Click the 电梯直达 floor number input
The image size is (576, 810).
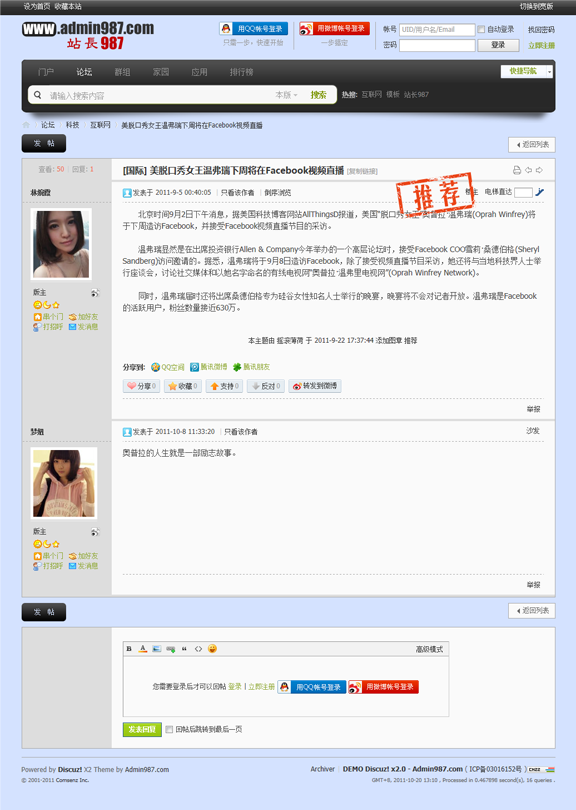coord(523,192)
